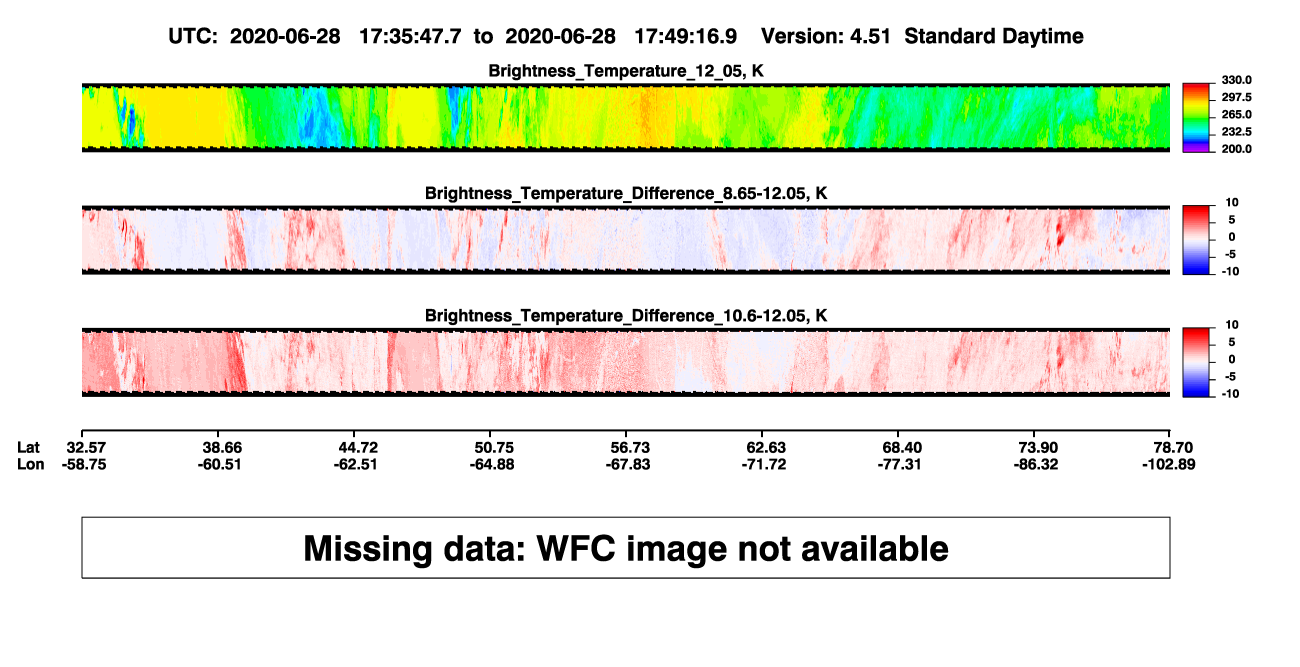Viewport: 1300px width, 667px height.
Task: Click latitude value 50.75
Action: click(x=493, y=446)
